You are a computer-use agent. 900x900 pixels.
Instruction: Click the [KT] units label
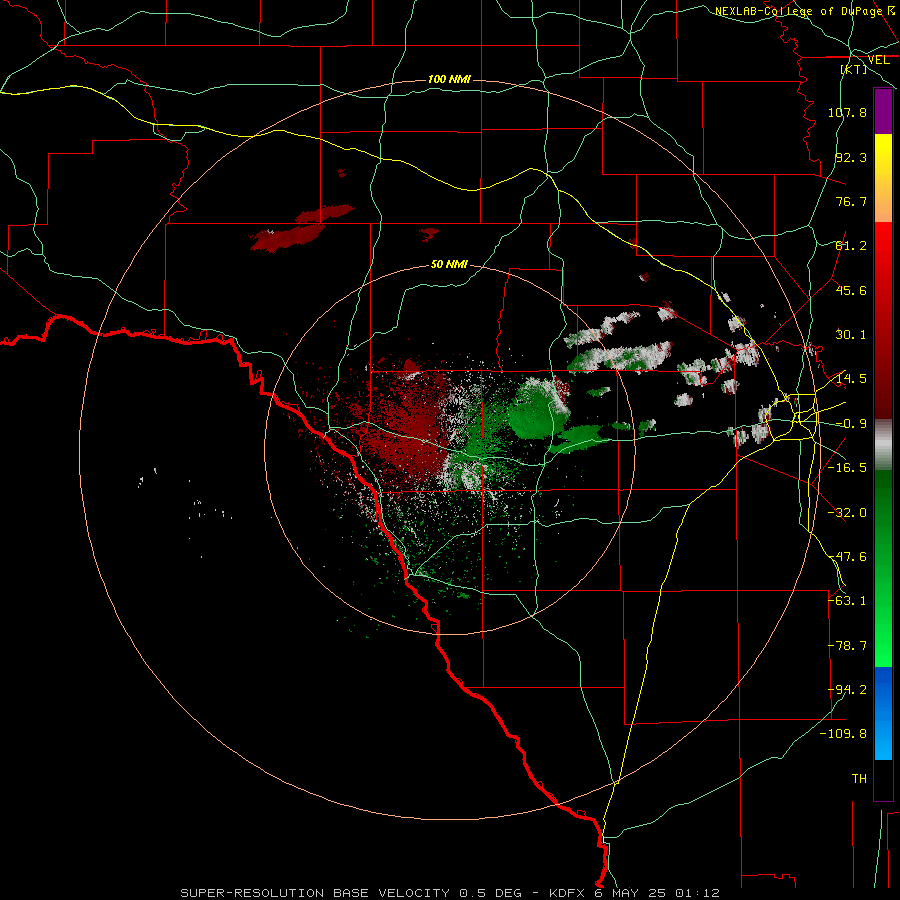pos(854,69)
